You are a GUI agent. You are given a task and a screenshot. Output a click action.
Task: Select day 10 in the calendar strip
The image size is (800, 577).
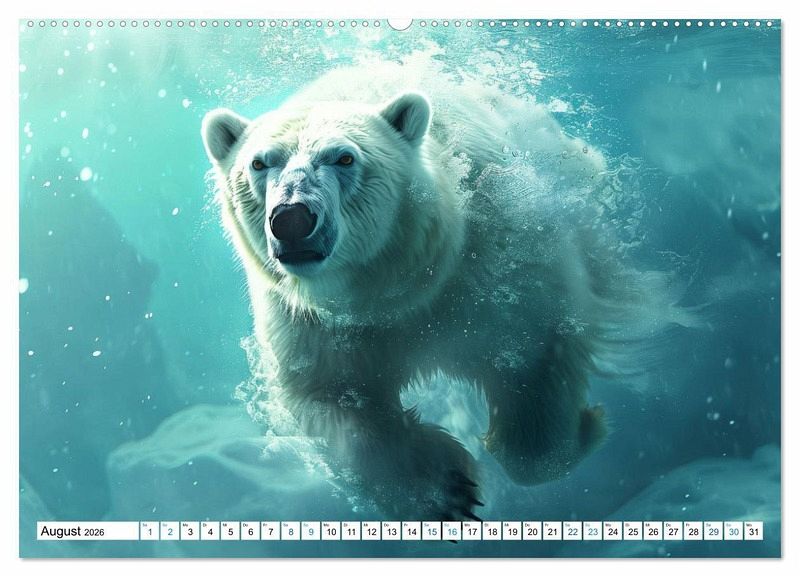[331, 531]
